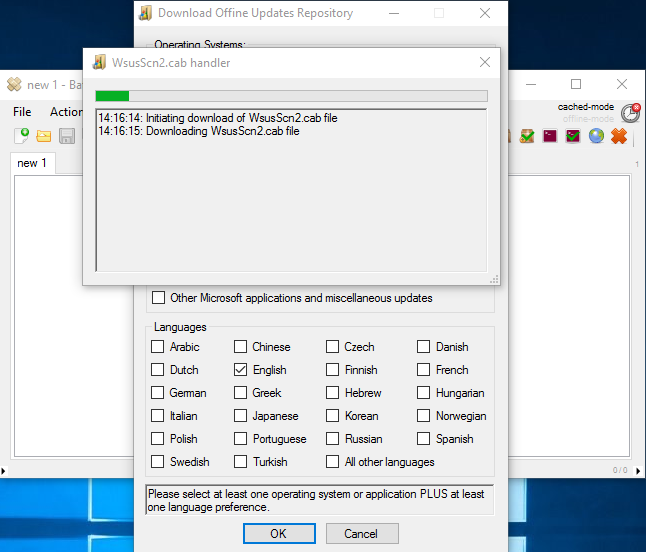Image resolution: width=646 pixels, height=552 pixels.
Task: Select the 'new 1' grid tab
Action: click(x=32, y=163)
